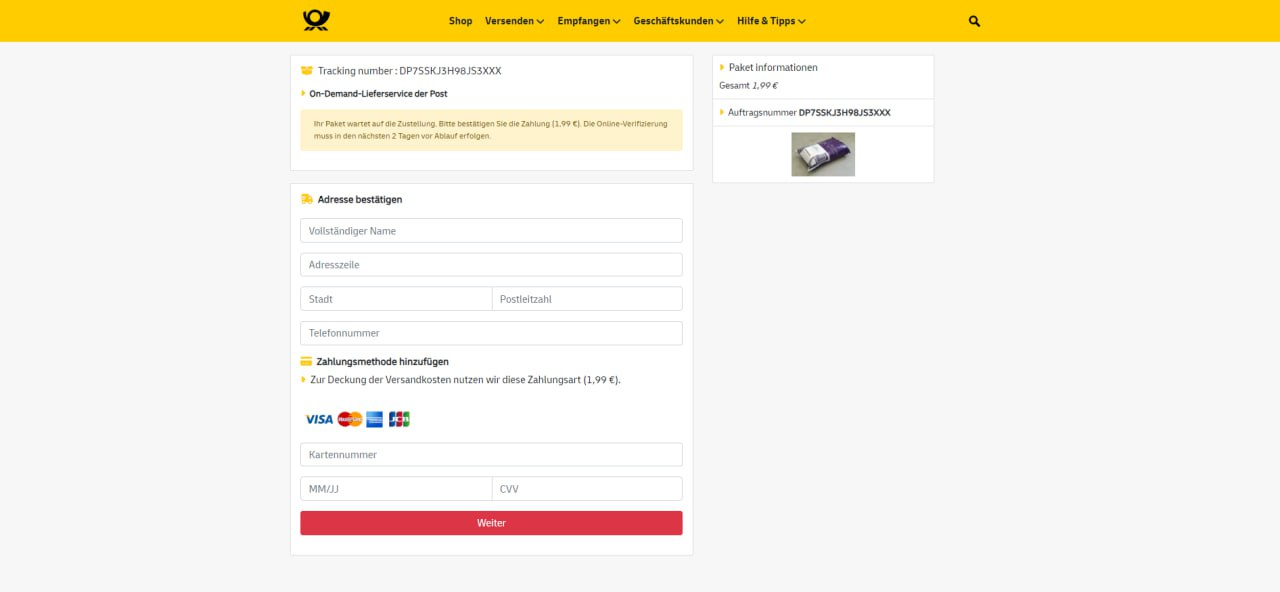Click the Visa card logo
Image resolution: width=1280 pixels, height=592 pixels.
click(x=319, y=419)
